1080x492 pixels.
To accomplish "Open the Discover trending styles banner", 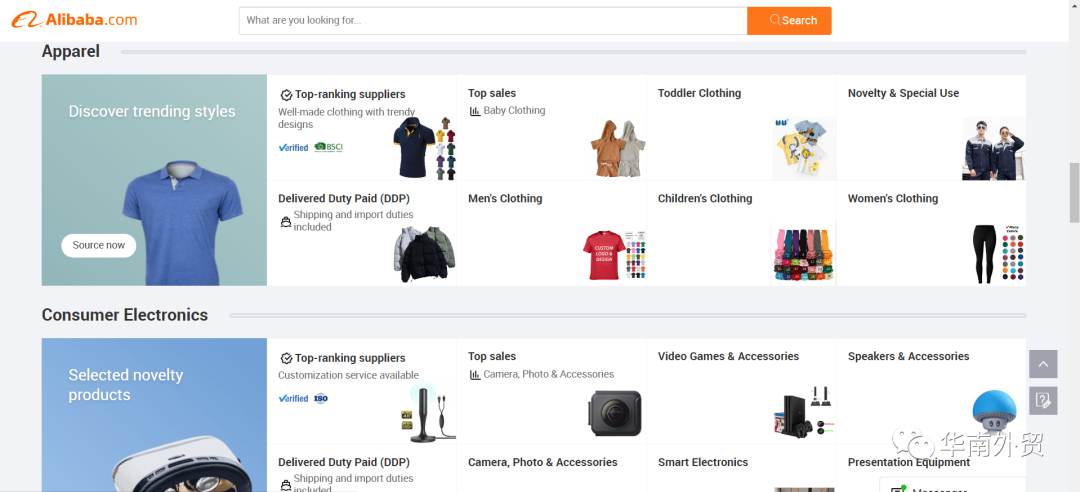I will tap(154, 180).
